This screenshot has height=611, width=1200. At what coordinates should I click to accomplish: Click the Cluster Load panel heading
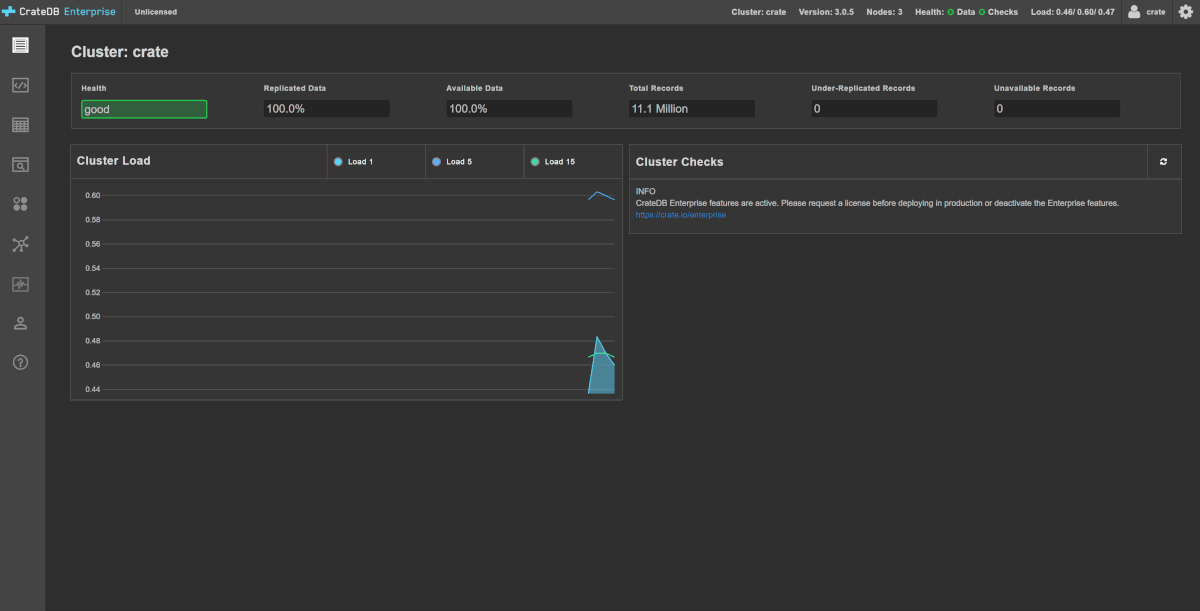(x=113, y=161)
